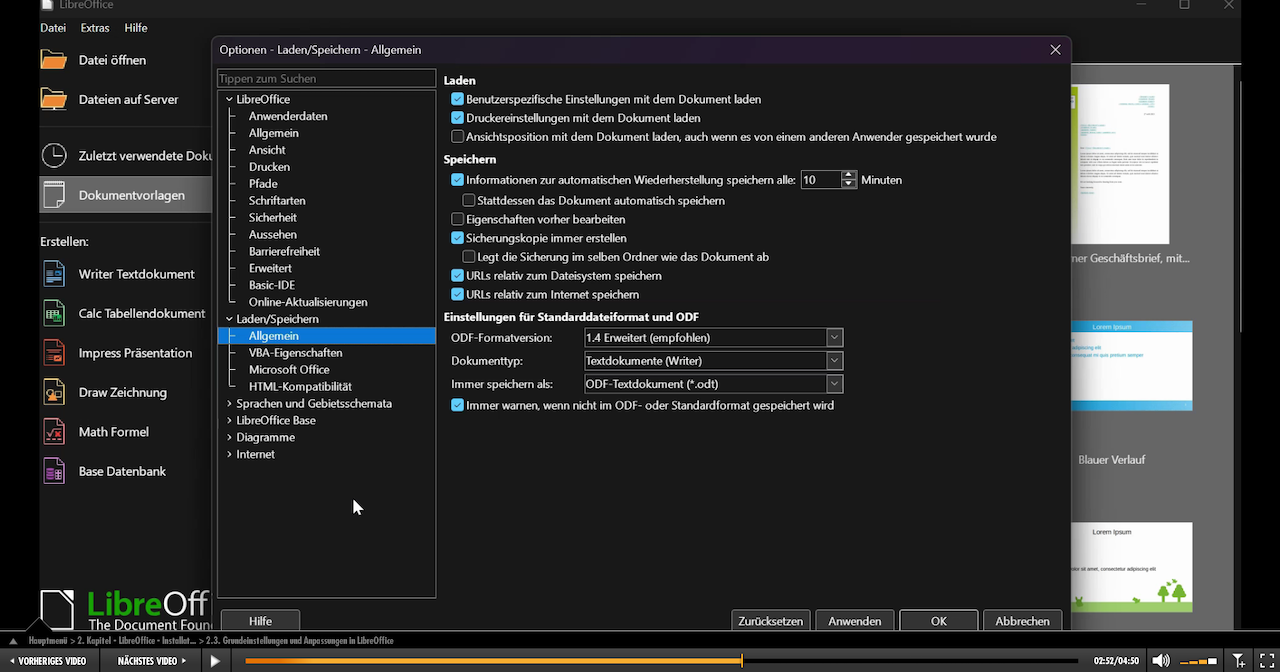Enable Sicherung im selben Ordner ablegen
The width and height of the screenshot is (1280, 672).
(469, 257)
